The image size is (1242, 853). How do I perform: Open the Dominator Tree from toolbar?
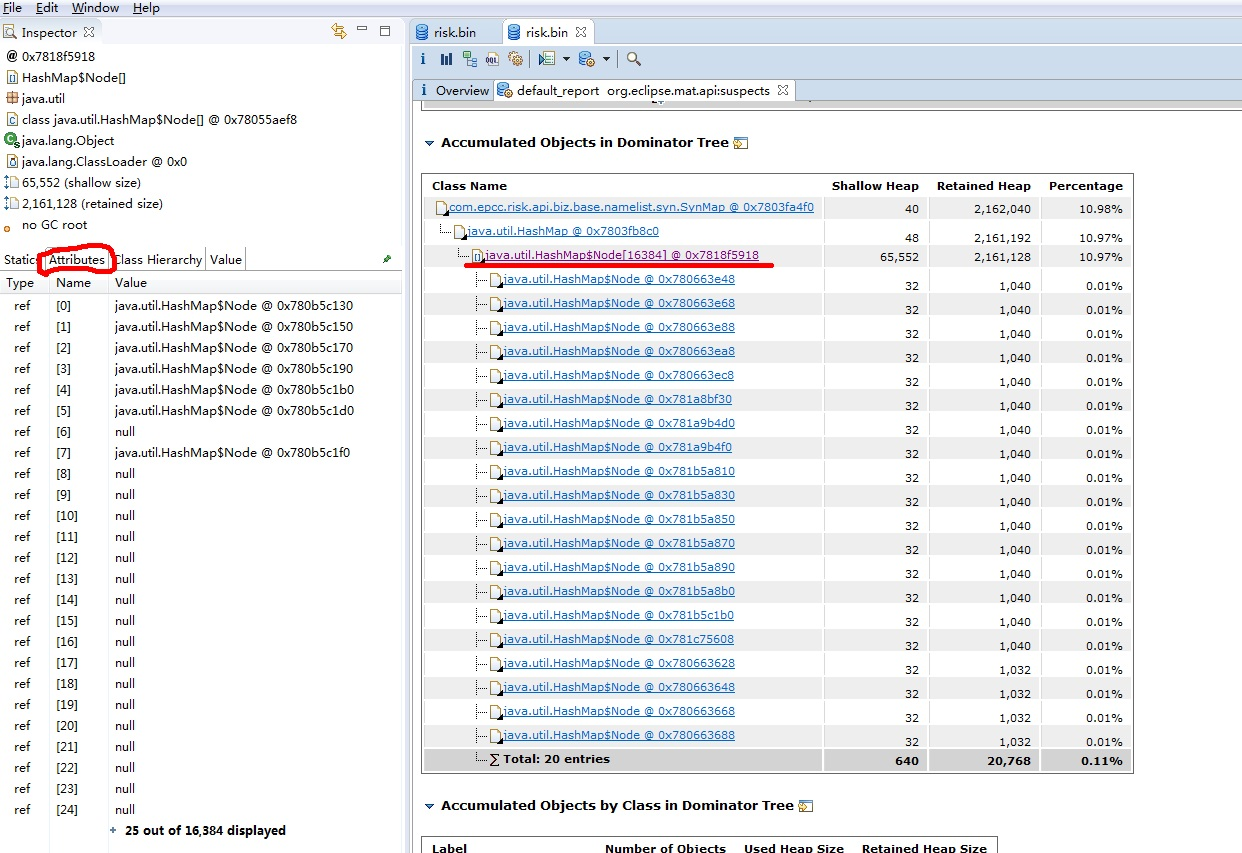click(x=470, y=59)
